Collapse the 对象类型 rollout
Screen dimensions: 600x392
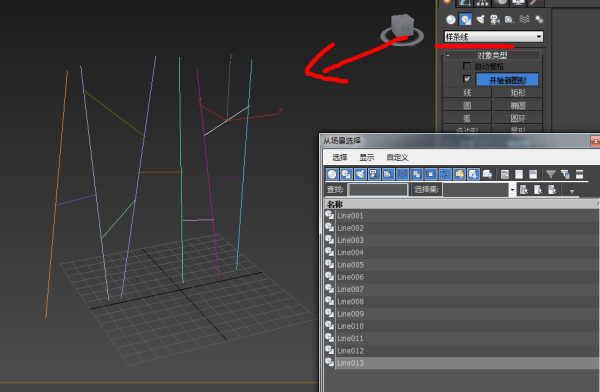point(492,55)
